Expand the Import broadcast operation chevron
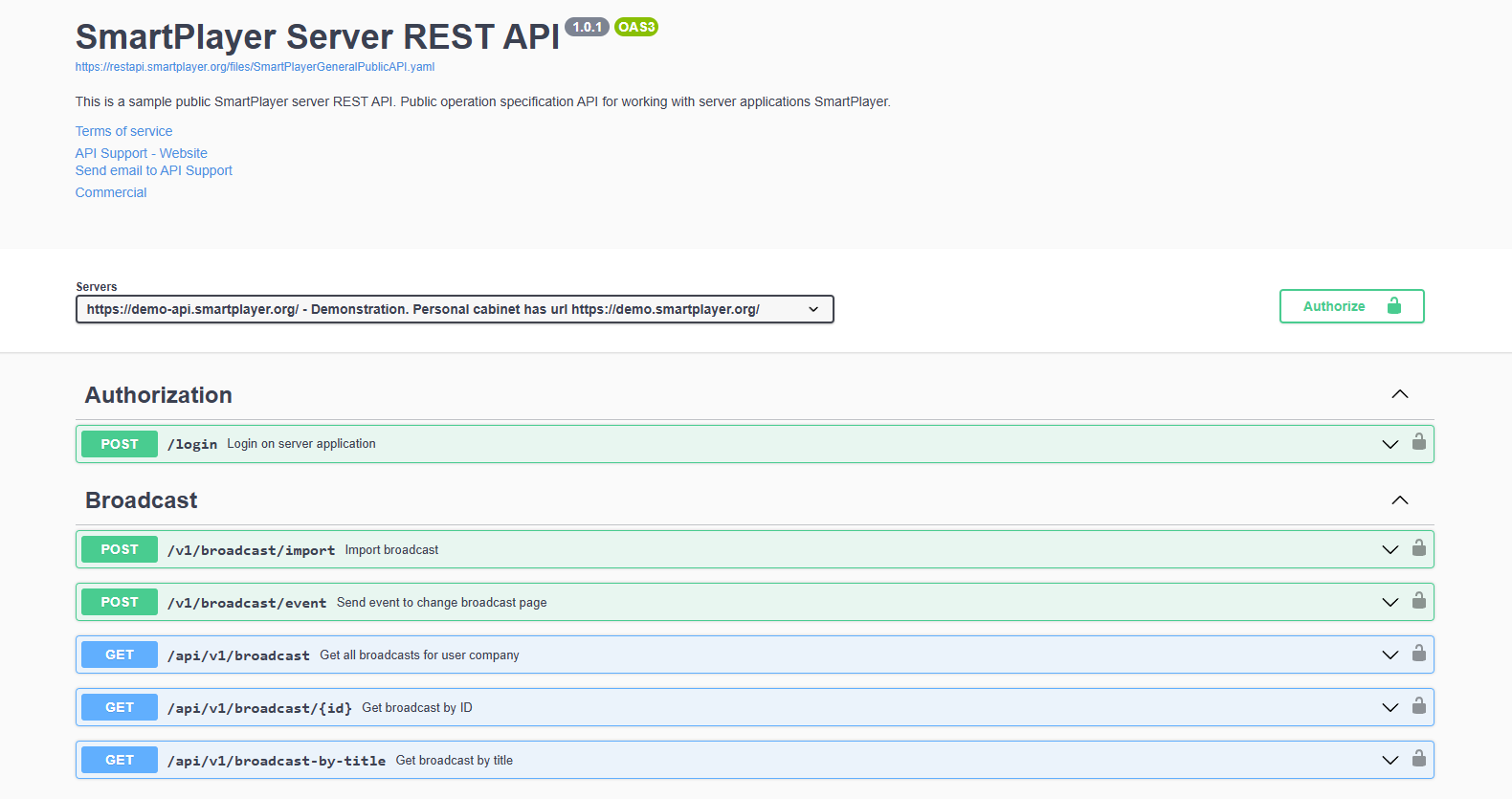Viewport: 1512px width, 799px height. [1390, 549]
